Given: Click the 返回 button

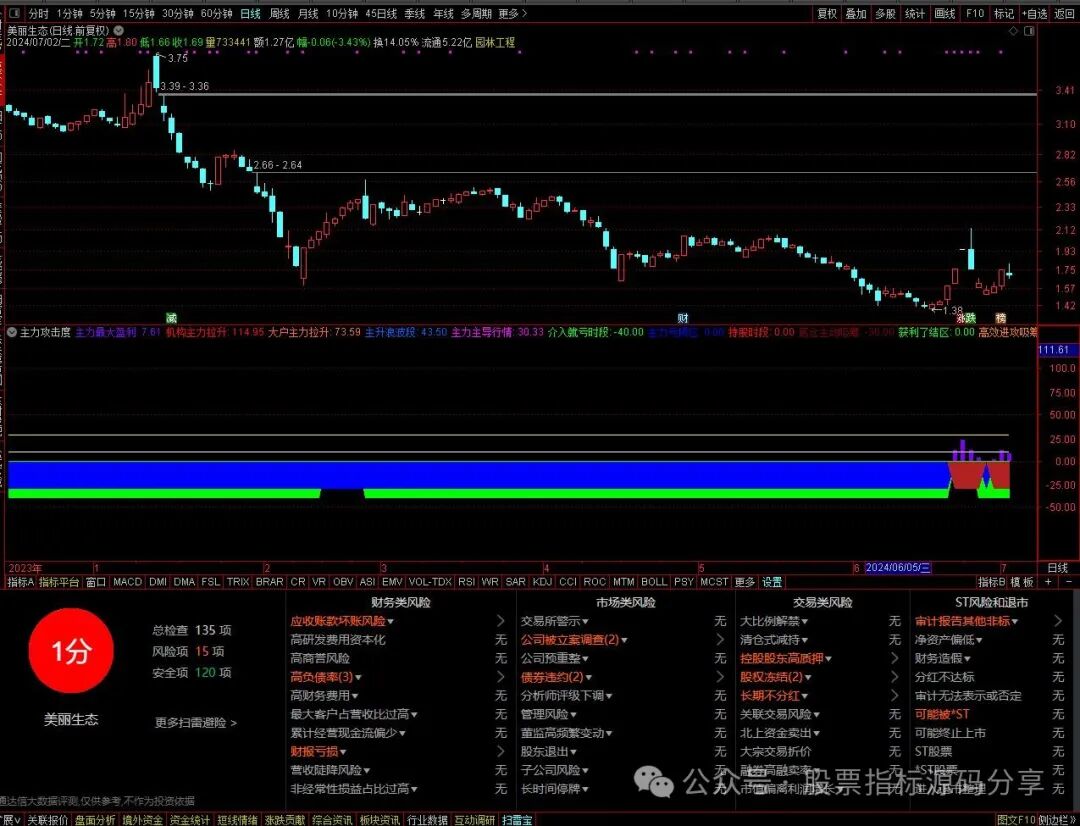Looking at the screenshot, I should (x=1065, y=13).
